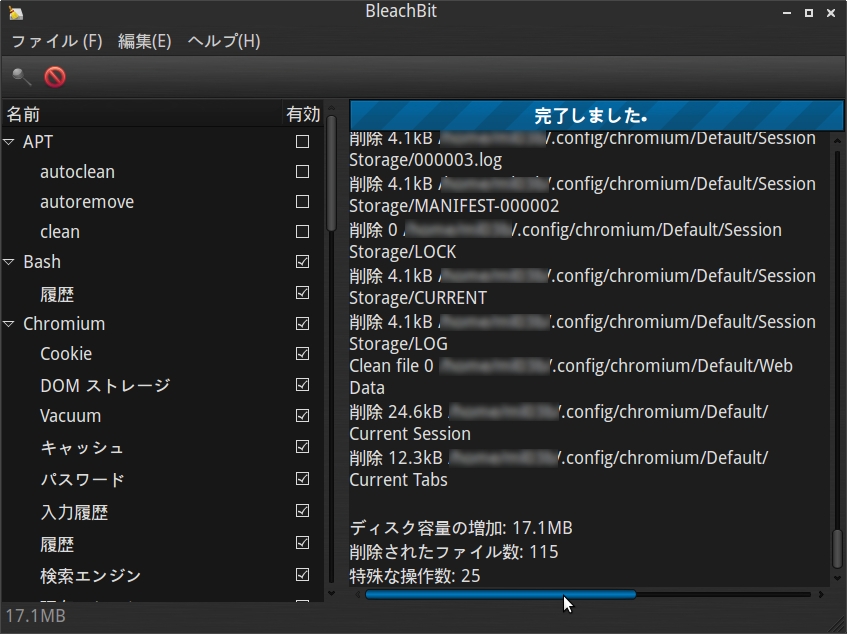Click the red stop/abort toolbar icon

55,77
